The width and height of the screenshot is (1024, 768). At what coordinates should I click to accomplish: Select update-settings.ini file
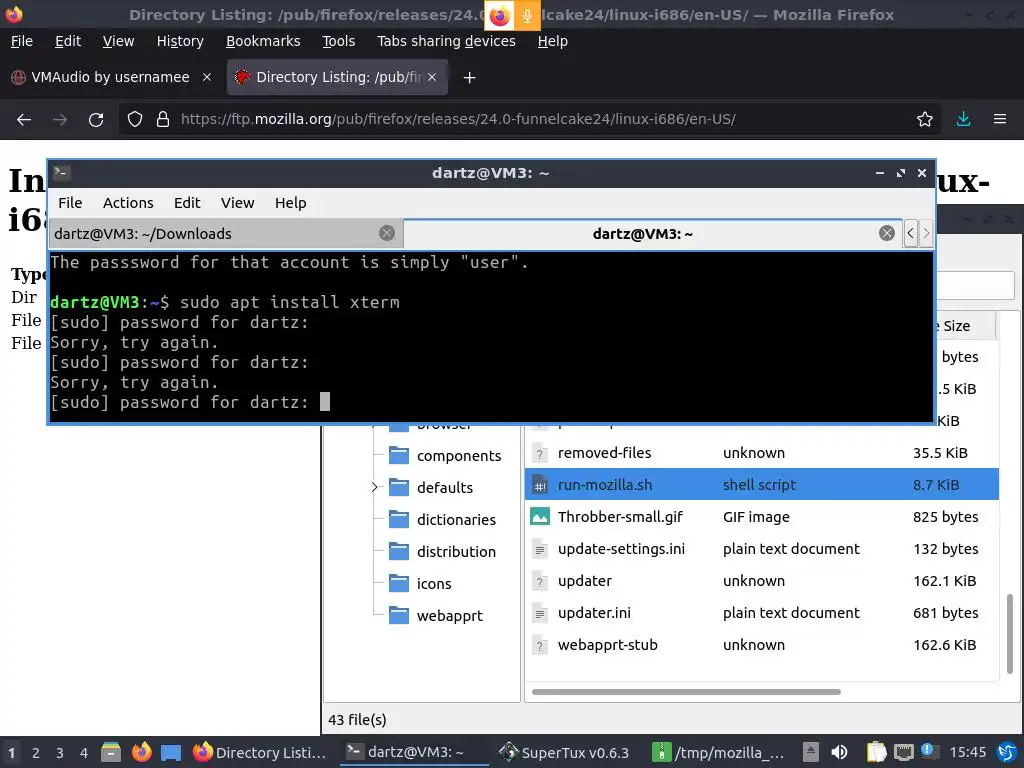click(x=761, y=549)
